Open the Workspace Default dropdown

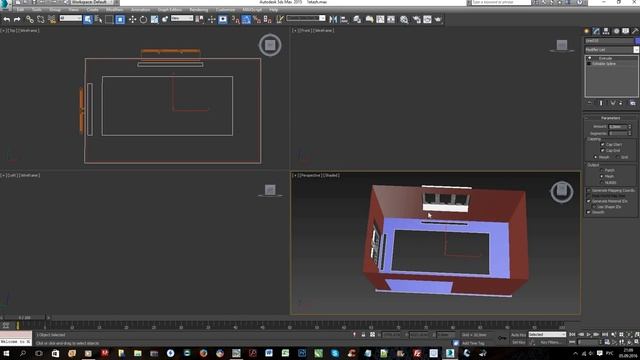(x=92, y=2)
